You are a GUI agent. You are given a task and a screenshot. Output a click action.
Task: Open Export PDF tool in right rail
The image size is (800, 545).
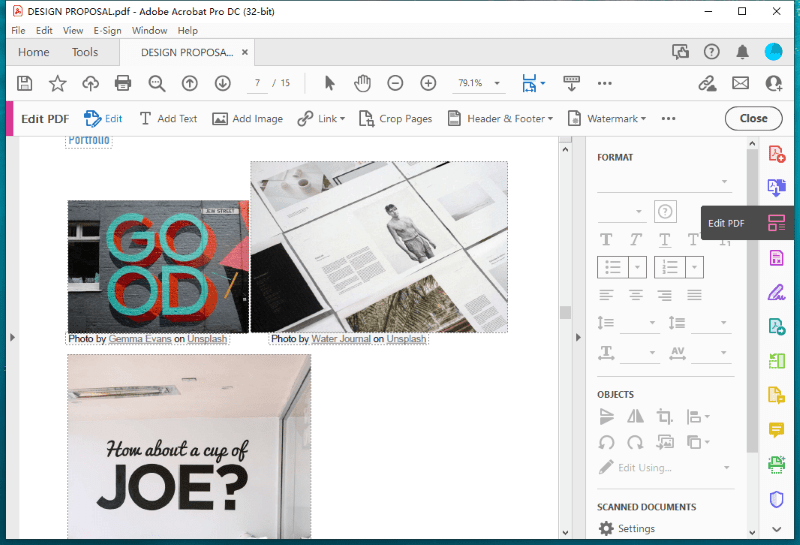point(777,188)
